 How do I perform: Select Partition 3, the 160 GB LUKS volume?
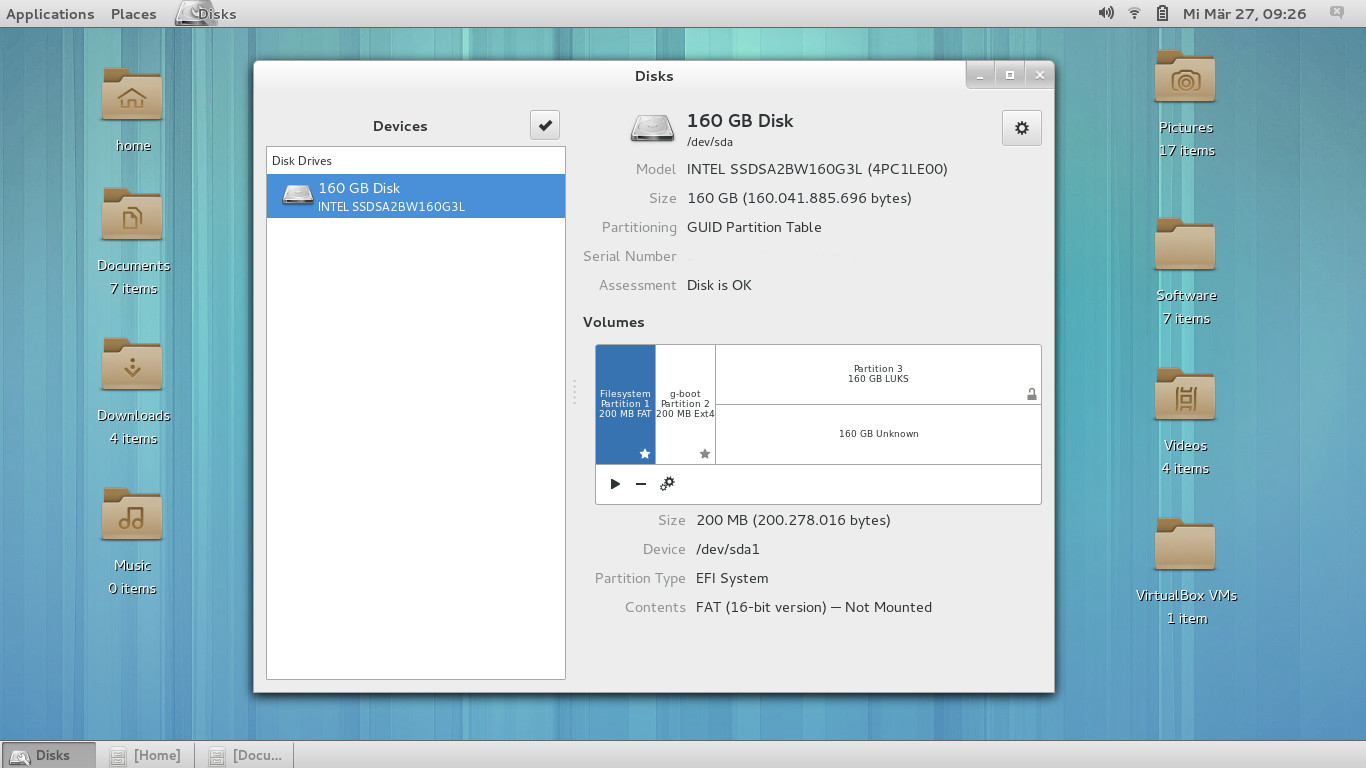tap(878, 375)
